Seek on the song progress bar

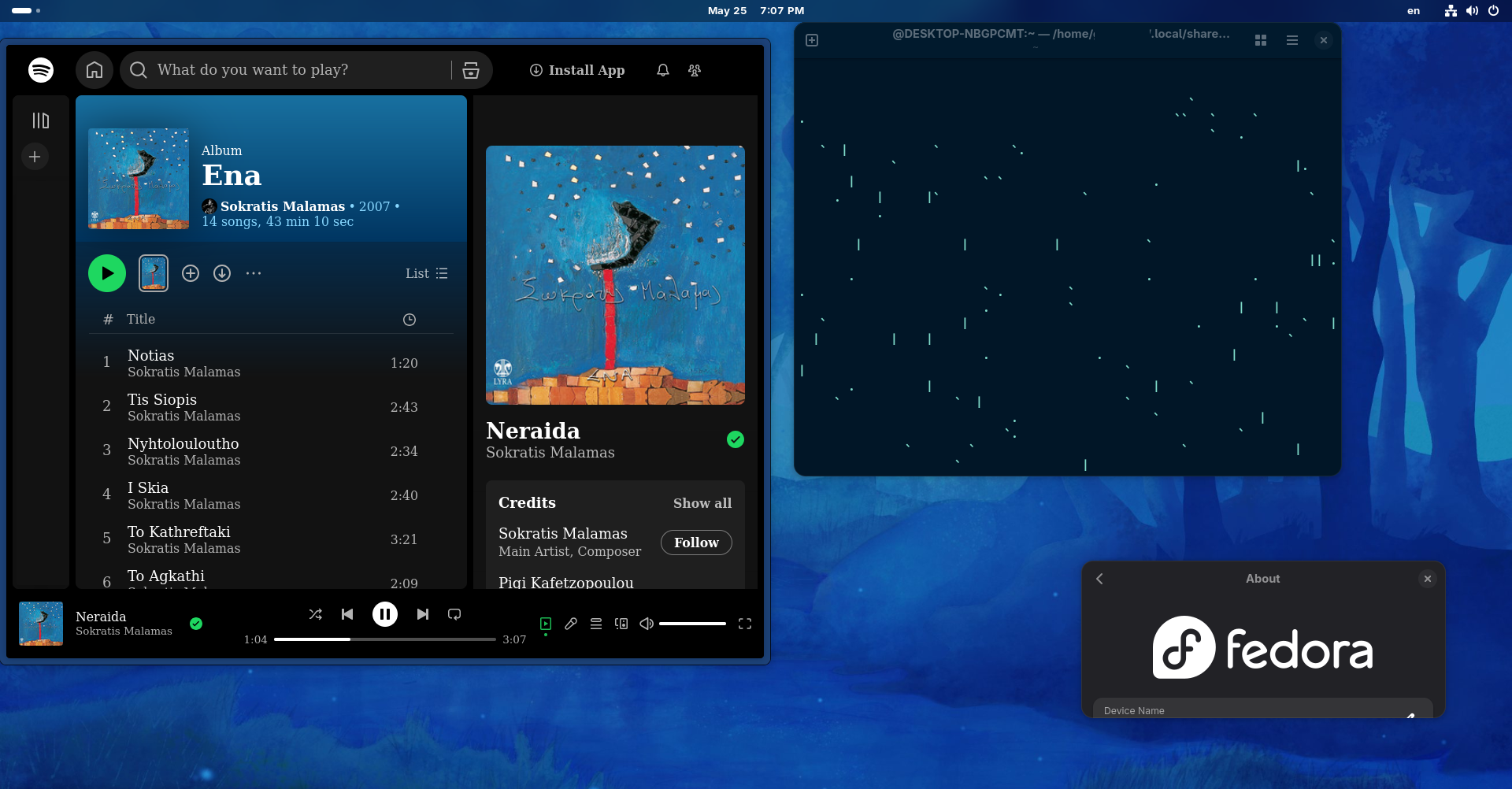click(x=384, y=639)
